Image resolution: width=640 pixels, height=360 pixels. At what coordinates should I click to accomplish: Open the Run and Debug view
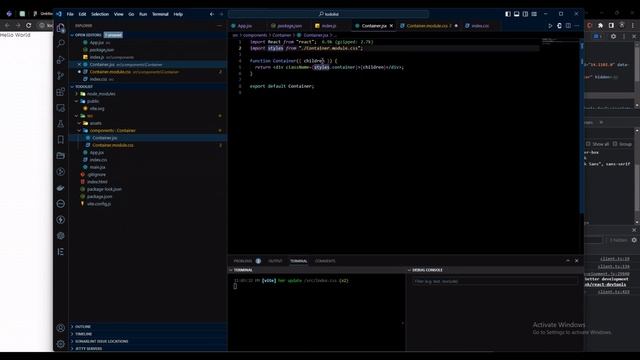click(x=61, y=60)
